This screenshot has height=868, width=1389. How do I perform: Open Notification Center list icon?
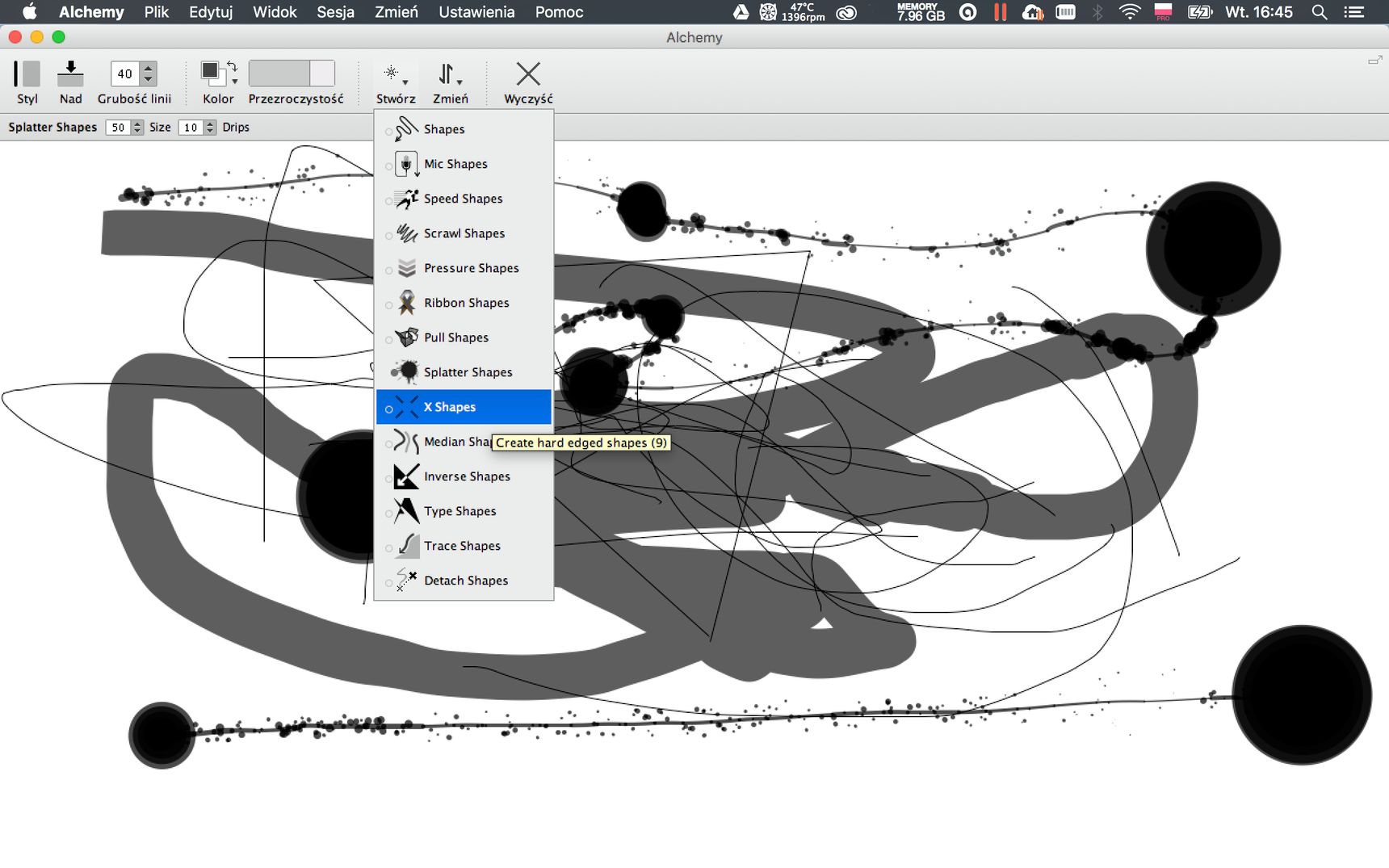(x=1353, y=12)
